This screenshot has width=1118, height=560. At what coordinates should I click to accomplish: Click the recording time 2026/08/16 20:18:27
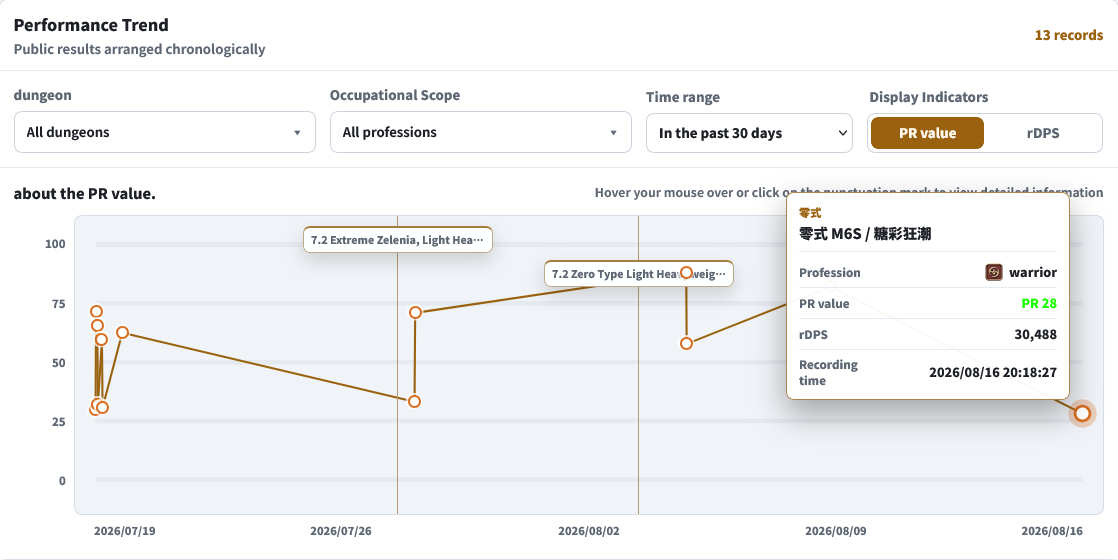(993, 372)
